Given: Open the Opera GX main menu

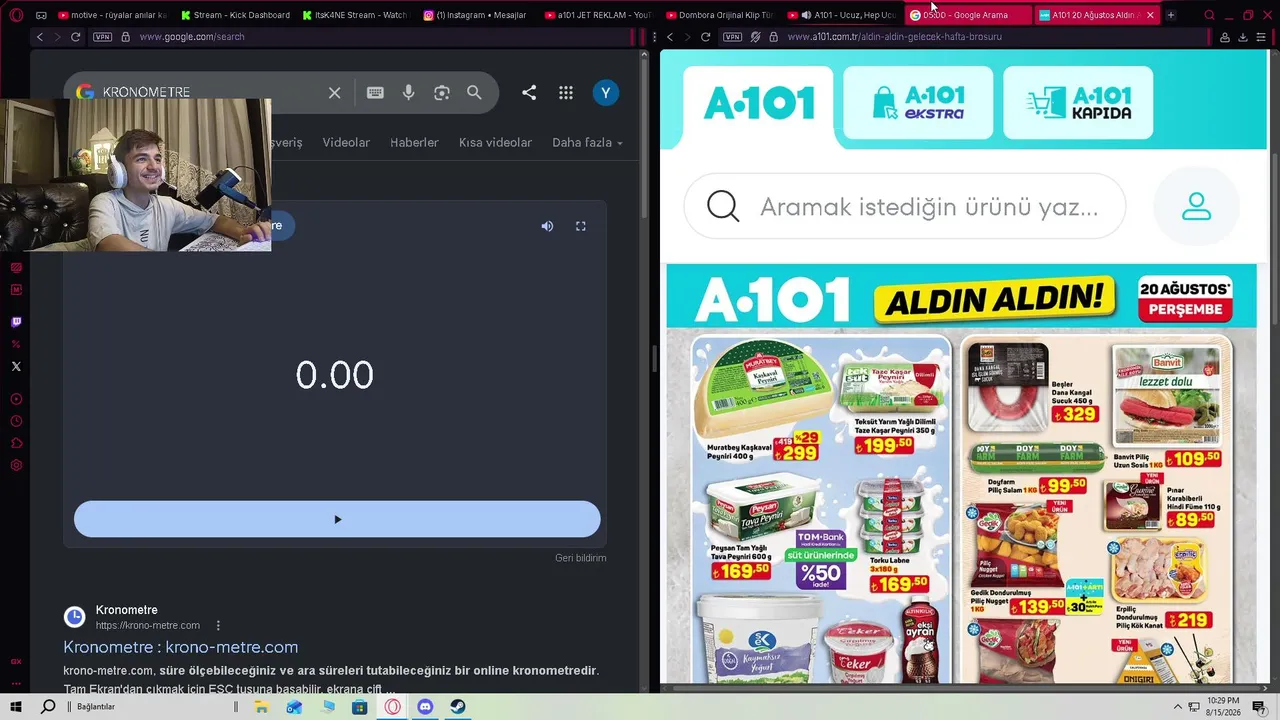Looking at the screenshot, I should 16,15.
